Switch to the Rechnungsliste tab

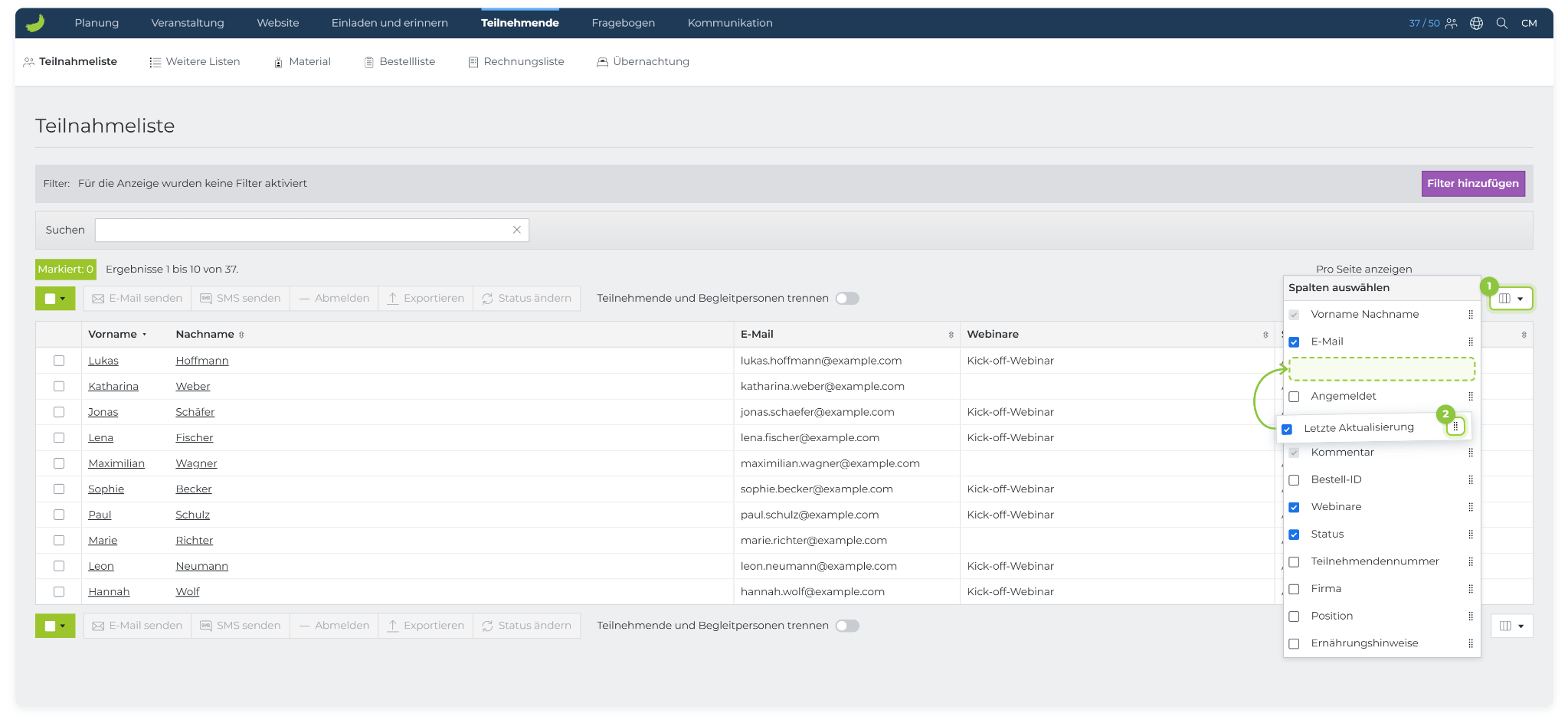[516, 61]
